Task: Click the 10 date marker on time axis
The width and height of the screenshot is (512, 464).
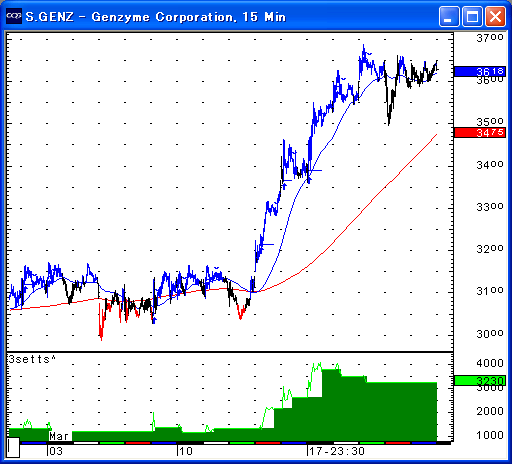Action: [186, 451]
